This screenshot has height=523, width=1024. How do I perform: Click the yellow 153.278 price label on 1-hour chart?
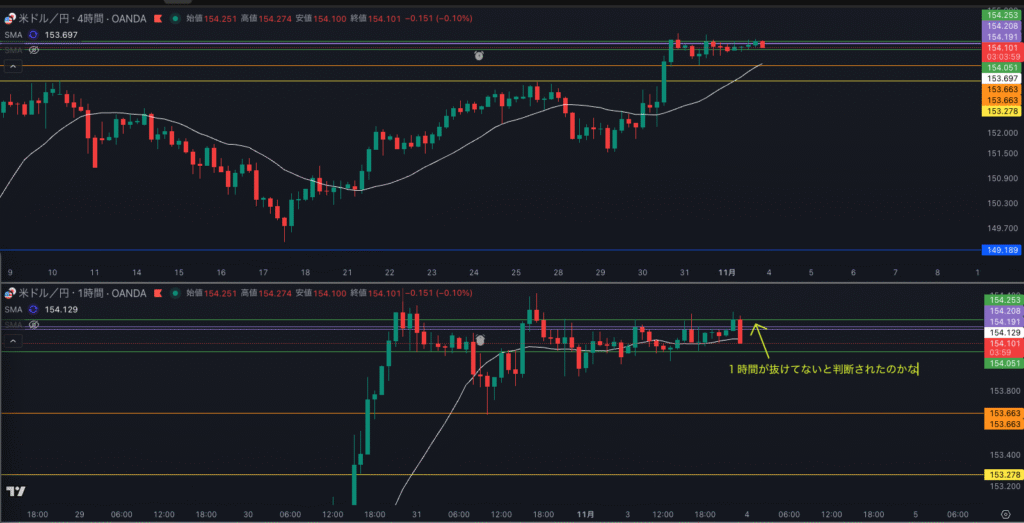tap(1002, 474)
